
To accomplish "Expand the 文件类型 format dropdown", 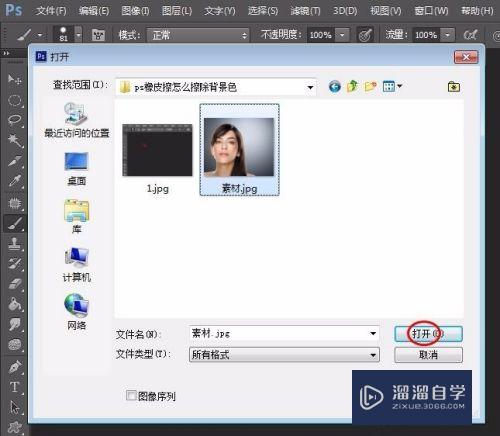I will (x=373, y=355).
